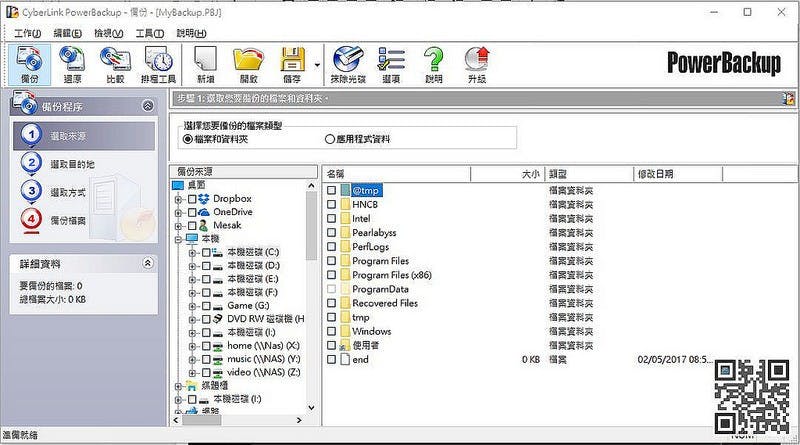This screenshot has height=445, width=800.
Task: Select music (\\NAS) (Y:) in tree
Action: click(264, 359)
